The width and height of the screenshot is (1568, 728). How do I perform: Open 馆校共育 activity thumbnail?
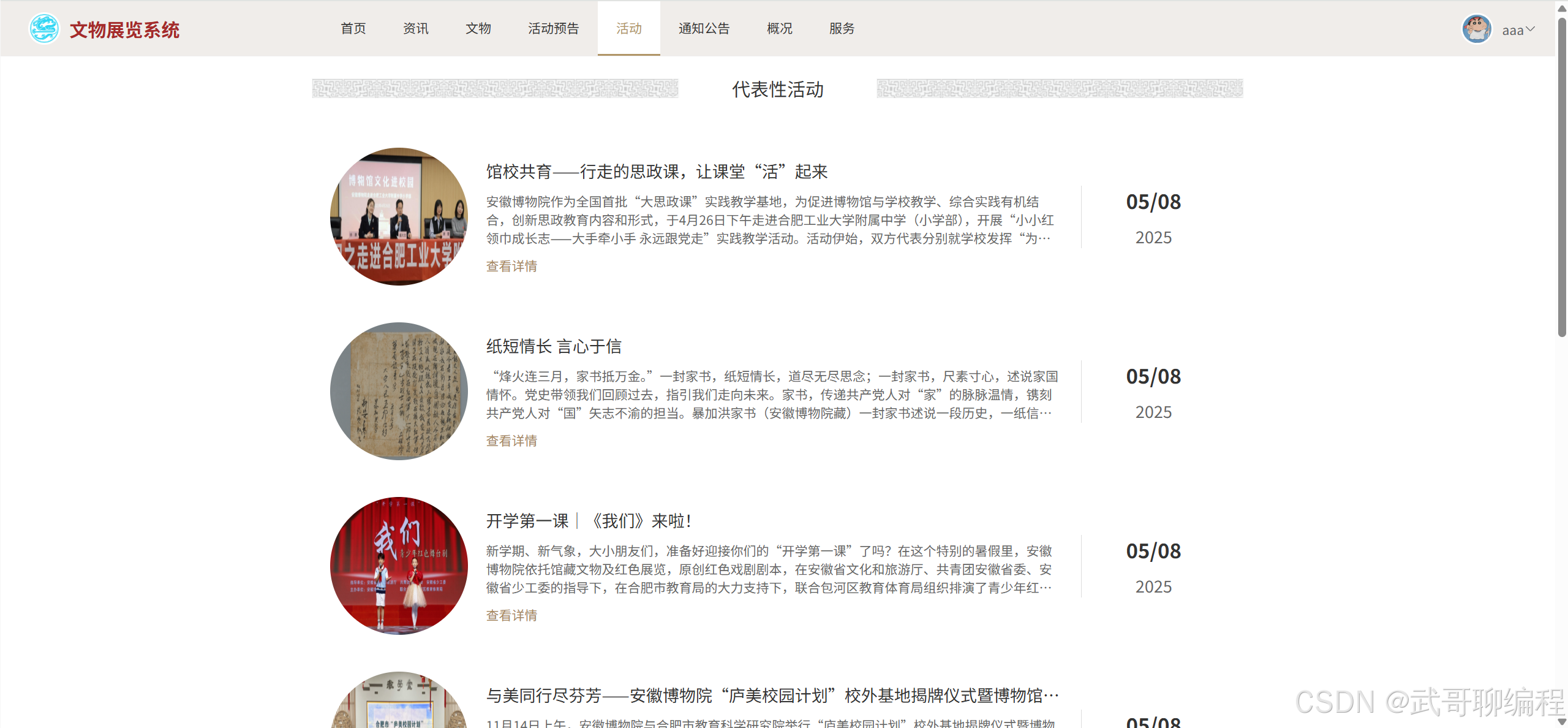tap(399, 216)
